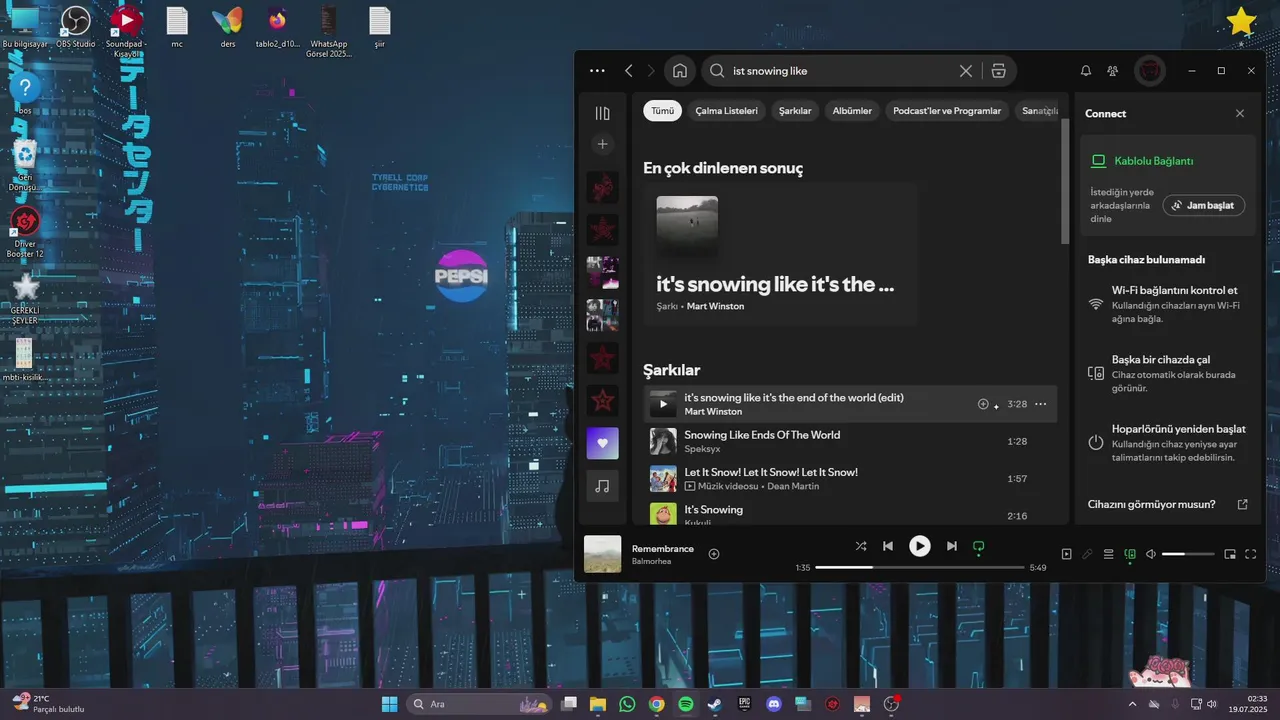Open Balmorhea artist in player bar
The image size is (1280, 720).
(x=651, y=561)
